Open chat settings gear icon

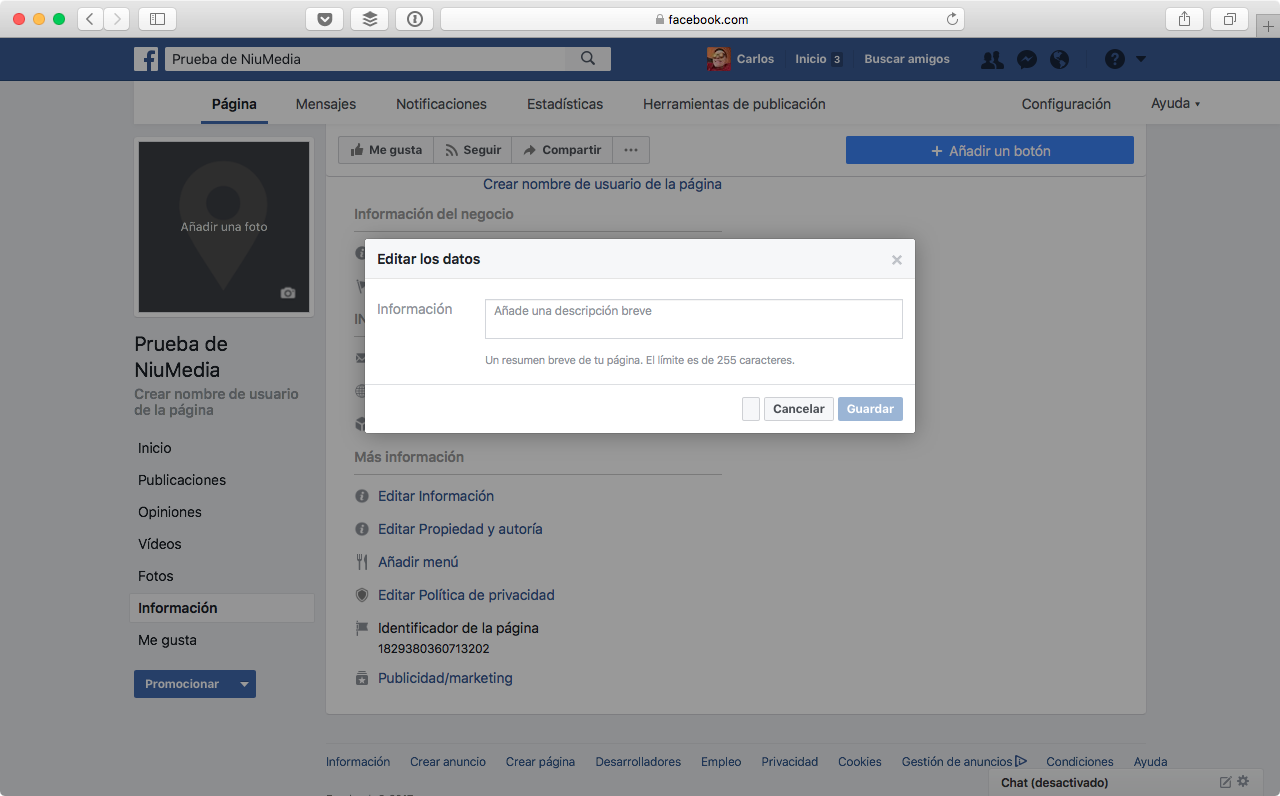tap(1243, 782)
